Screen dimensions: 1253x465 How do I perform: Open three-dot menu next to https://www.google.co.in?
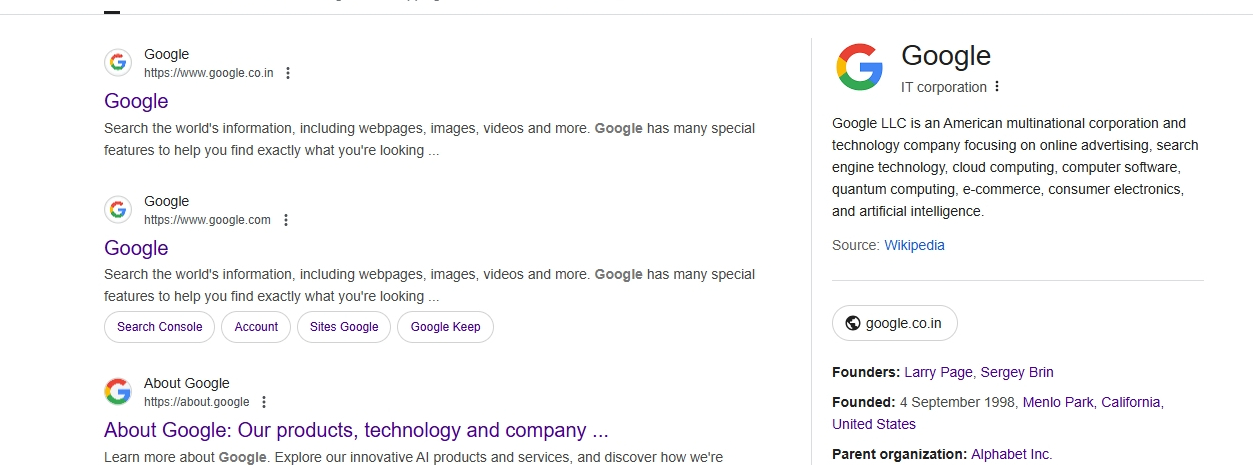click(288, 73)
